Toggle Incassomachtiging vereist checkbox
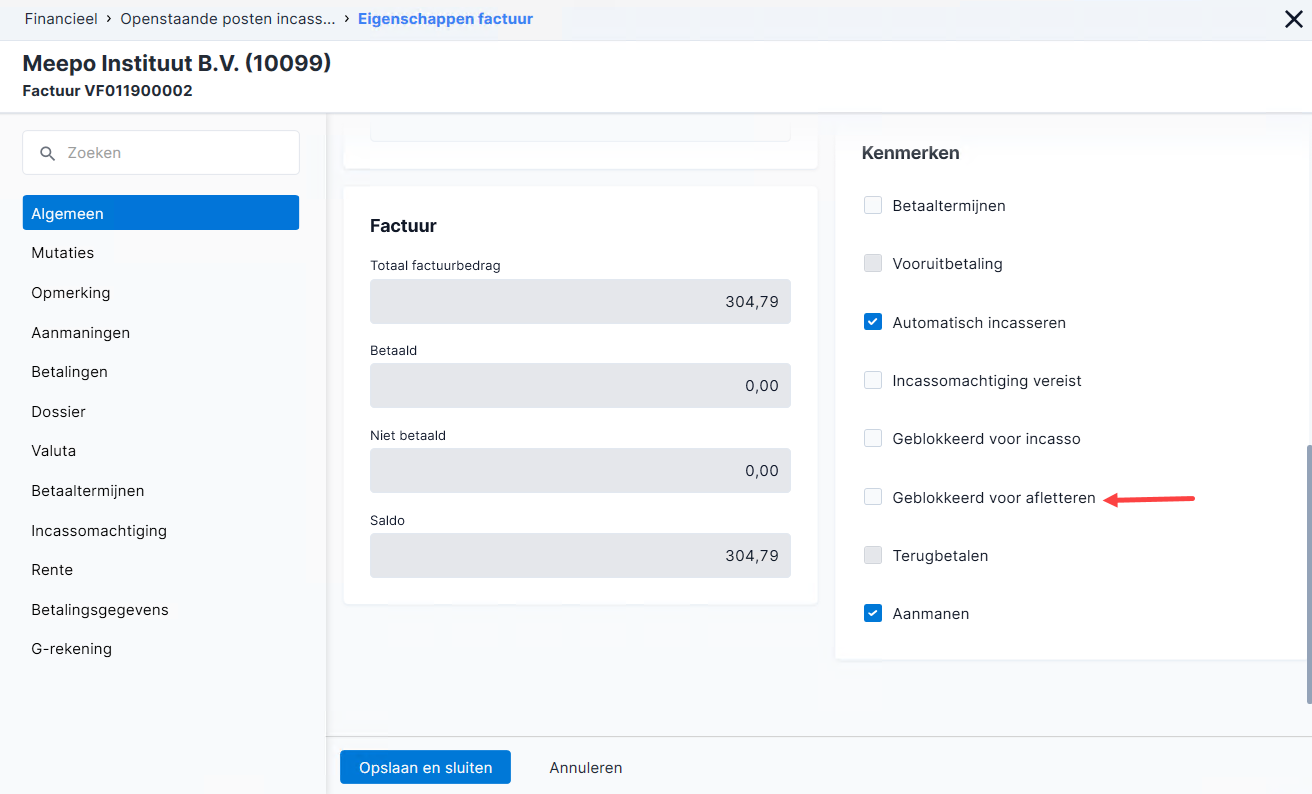 click(x=873, y=380)
